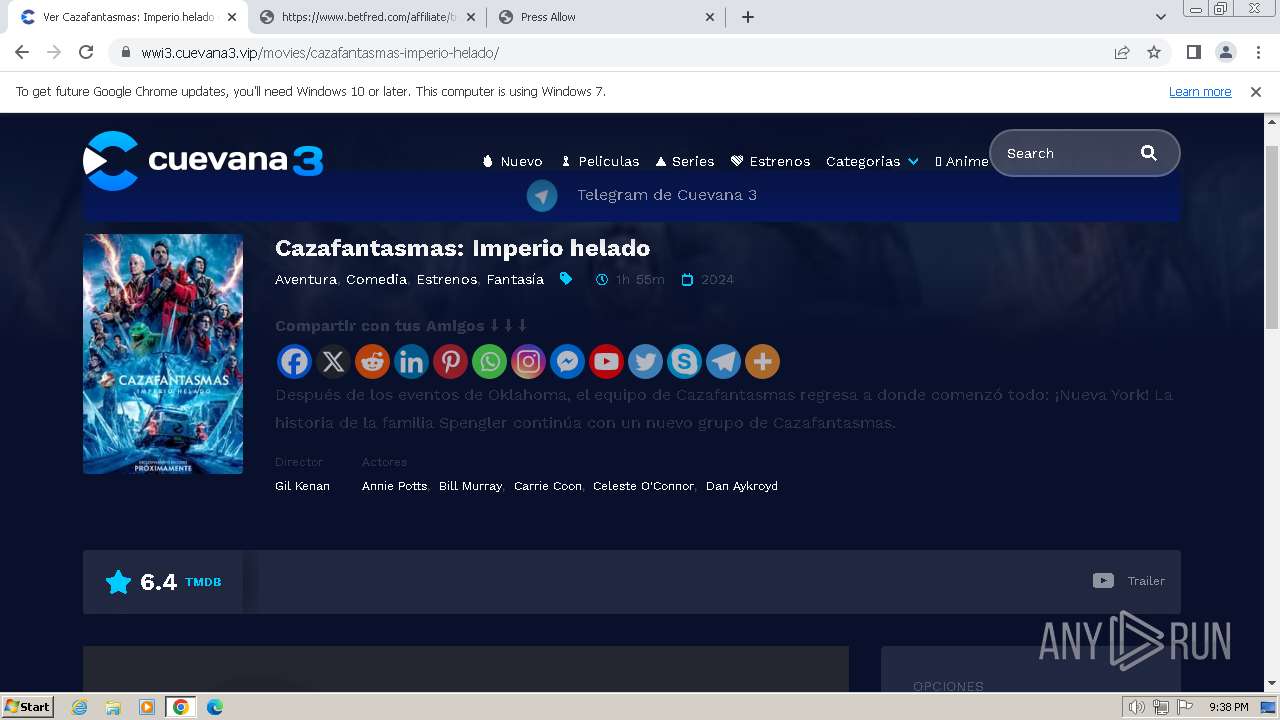Screen dimensions: 1280x720
Task: Click the Telegram round icon in banner
Action: pyautogui.click(x=542, y=195)
